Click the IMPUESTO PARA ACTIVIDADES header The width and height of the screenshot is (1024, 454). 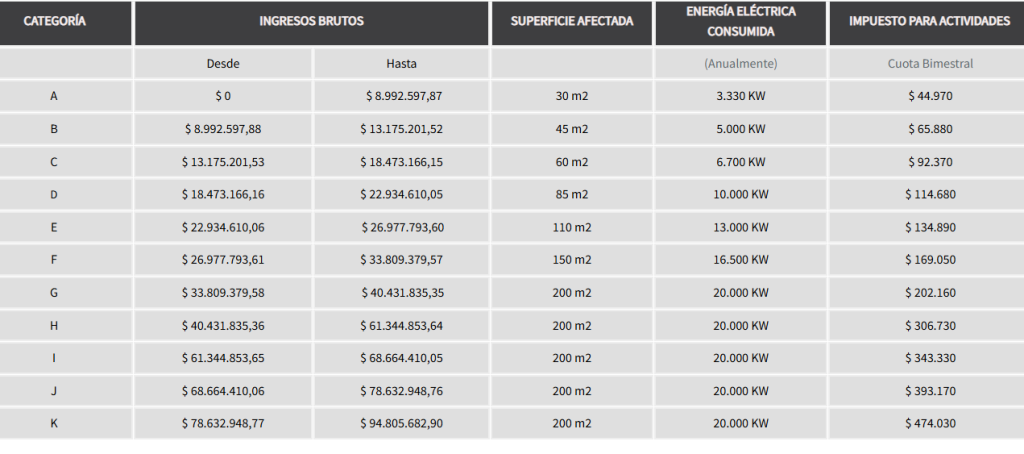[x=929, y=22]
